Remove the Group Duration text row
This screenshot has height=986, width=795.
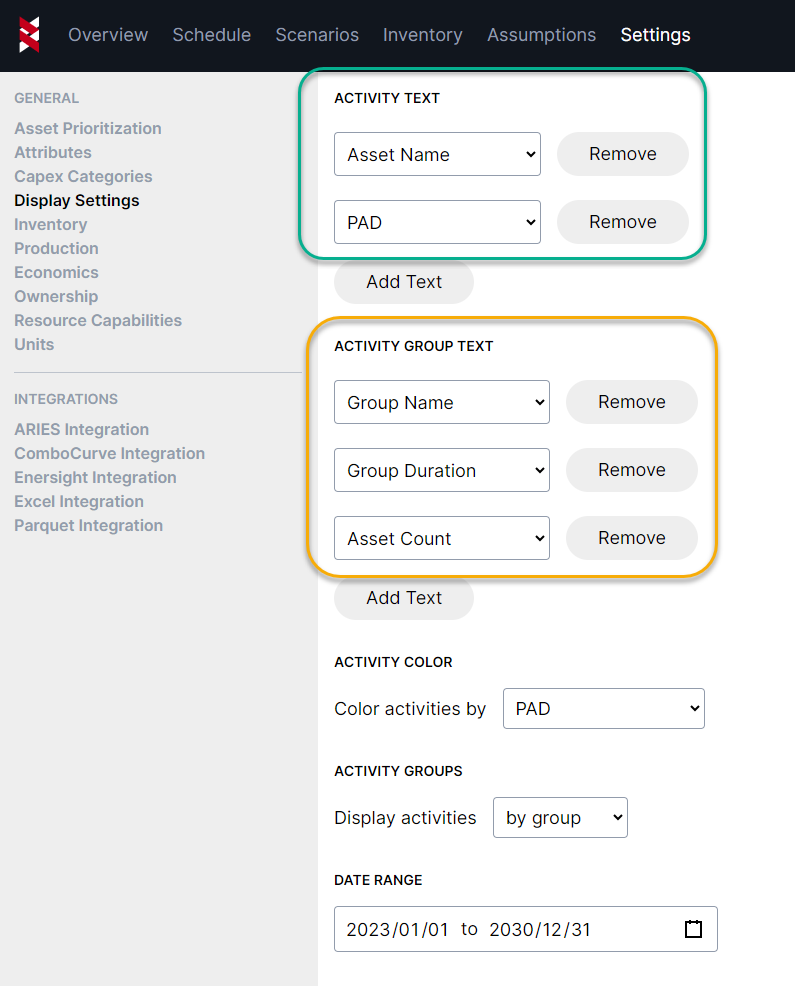pyautogui.click(x=631, y=470)
